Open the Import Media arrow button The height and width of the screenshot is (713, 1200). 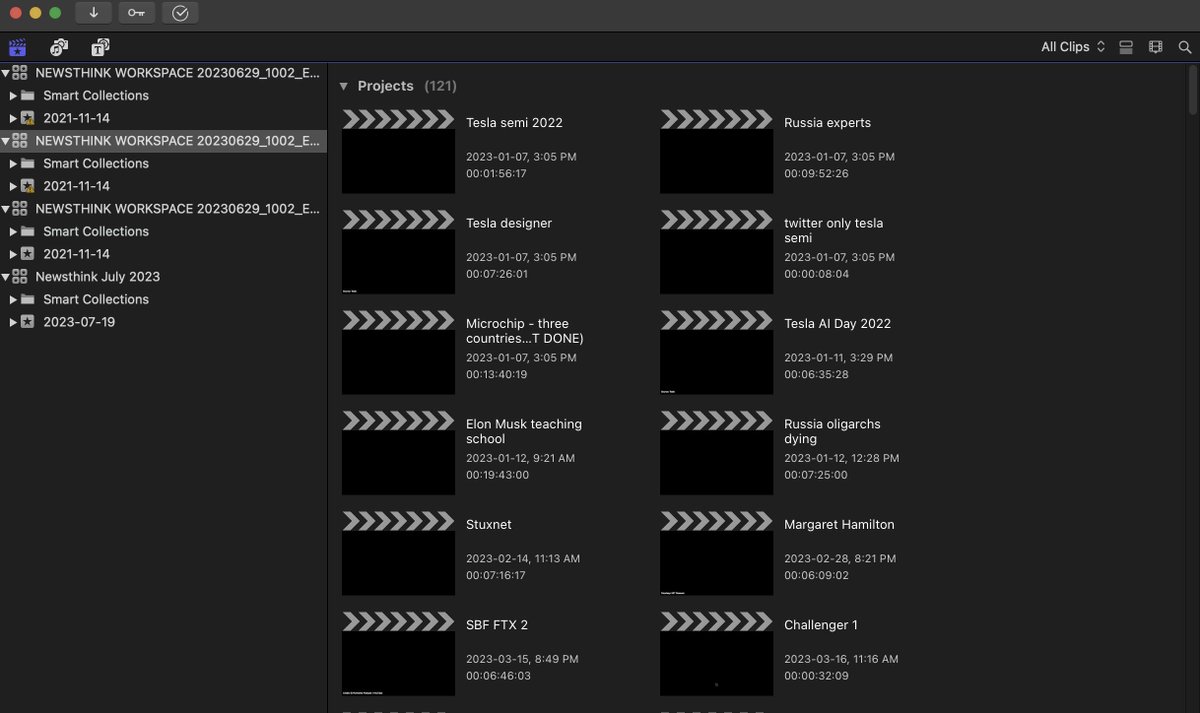pos(93,13)
